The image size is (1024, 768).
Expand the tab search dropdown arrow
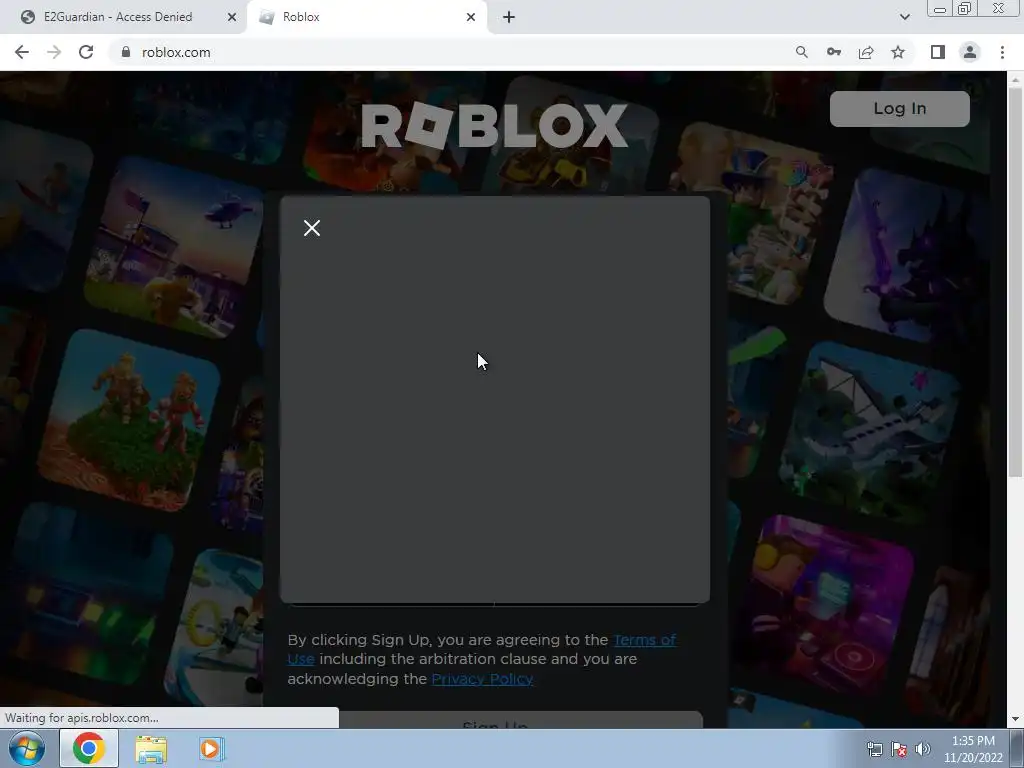pos(904,17)
